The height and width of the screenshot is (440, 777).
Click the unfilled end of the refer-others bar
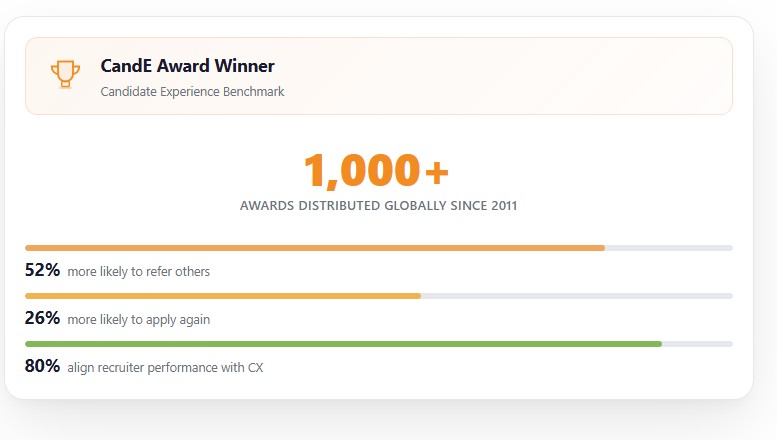pyautogui.click(x=668, y=248)
